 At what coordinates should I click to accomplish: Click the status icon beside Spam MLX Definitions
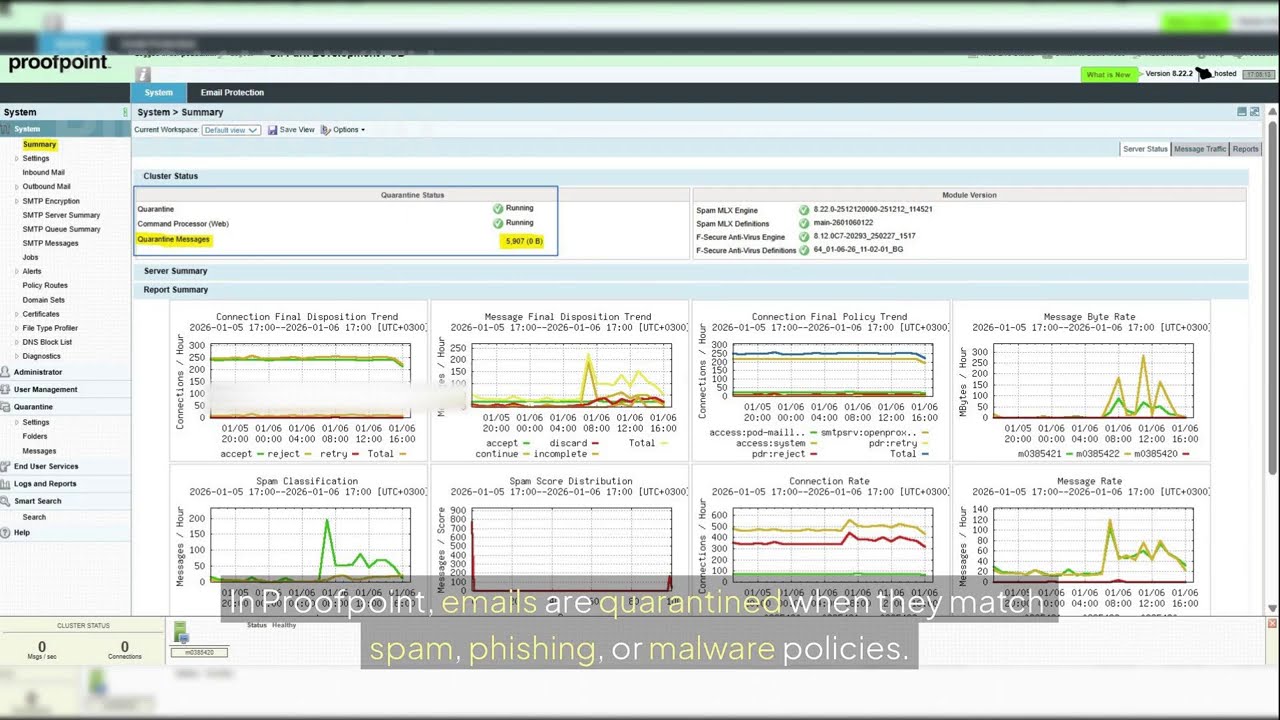tap(804, 223)
